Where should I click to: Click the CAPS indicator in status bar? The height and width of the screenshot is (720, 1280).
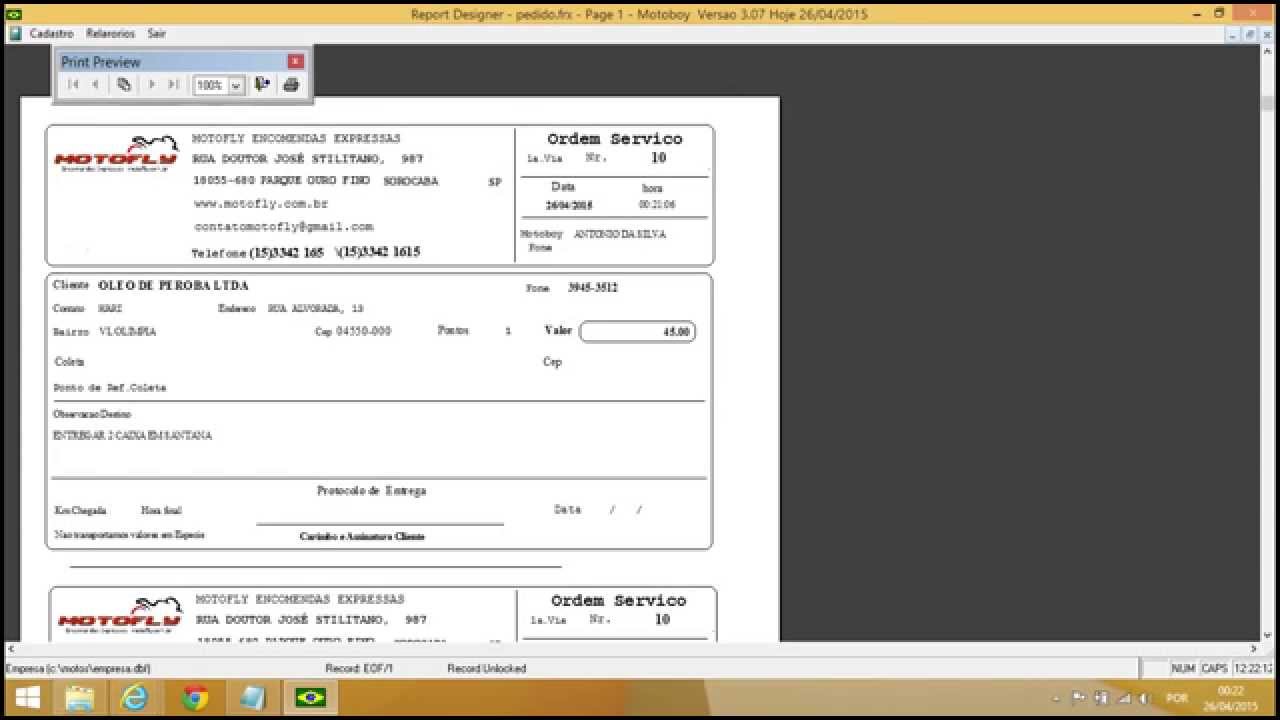pos(1214,668)
